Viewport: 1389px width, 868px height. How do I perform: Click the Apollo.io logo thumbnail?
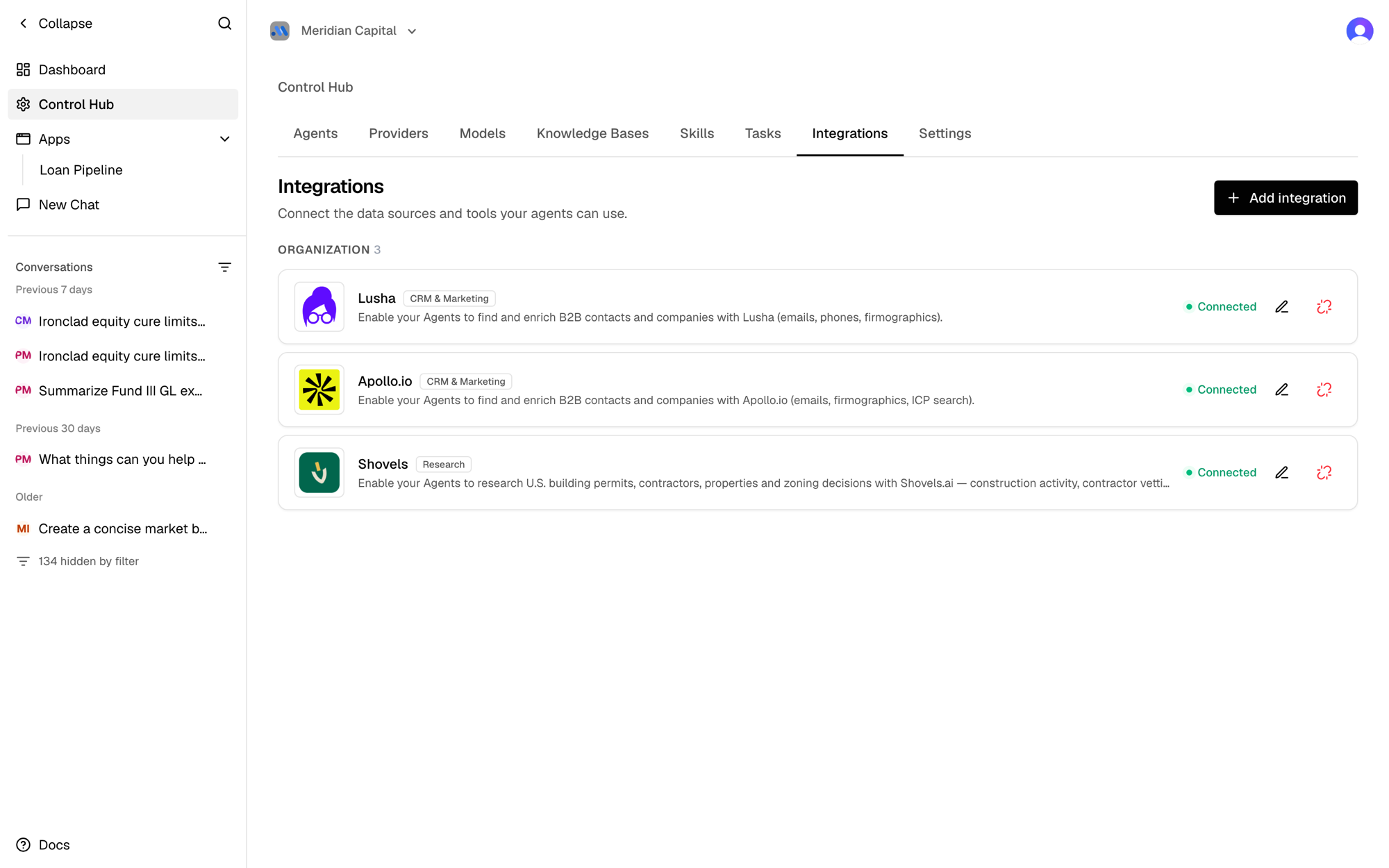point(319,390)
